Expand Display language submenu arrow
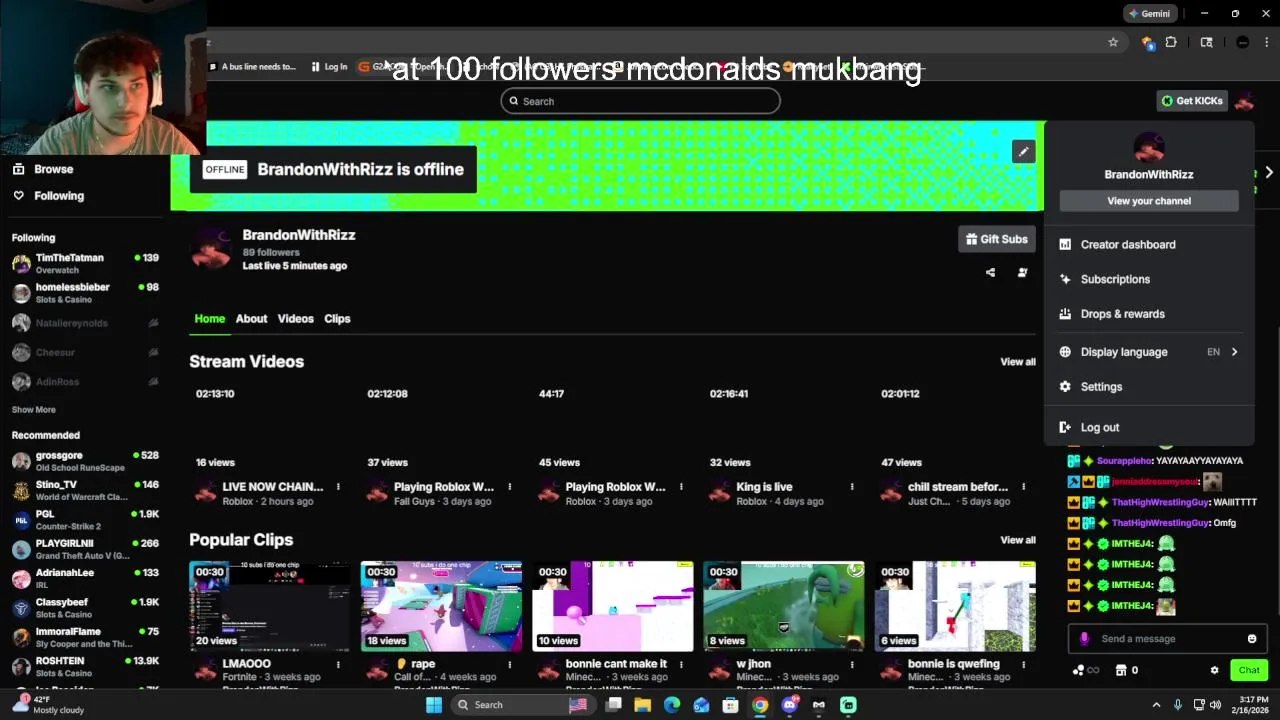The width and height of the screenshot is (1280, 720). coord(1234,352)
